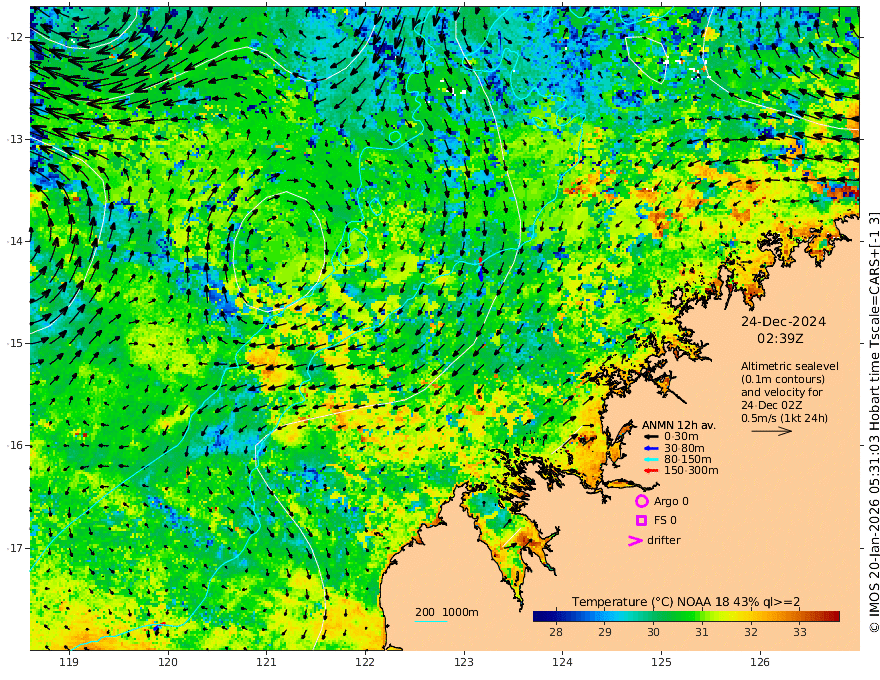Viewport: 880px width, 680px height.
Task: Click the '200 1000m' depth contour label
Action: pyautogui.click(x=447, y=612)
